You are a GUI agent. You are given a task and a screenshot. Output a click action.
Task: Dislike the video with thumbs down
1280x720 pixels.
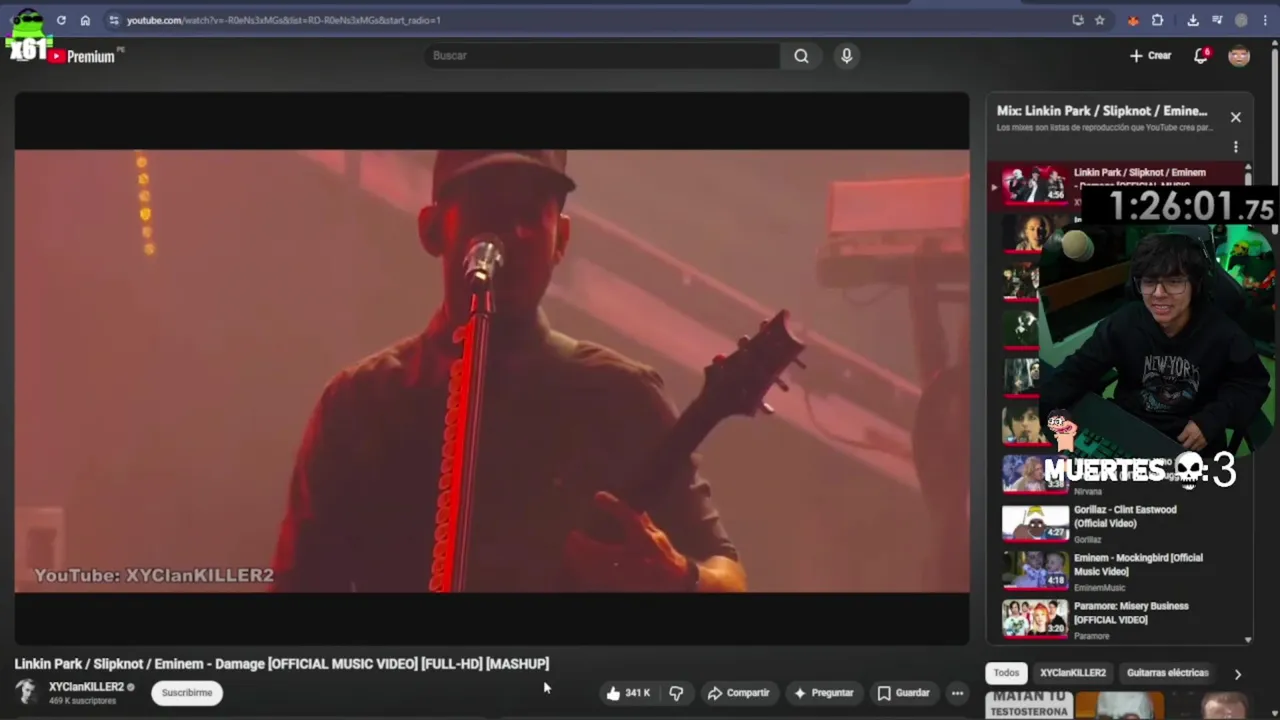pos(677,692)
